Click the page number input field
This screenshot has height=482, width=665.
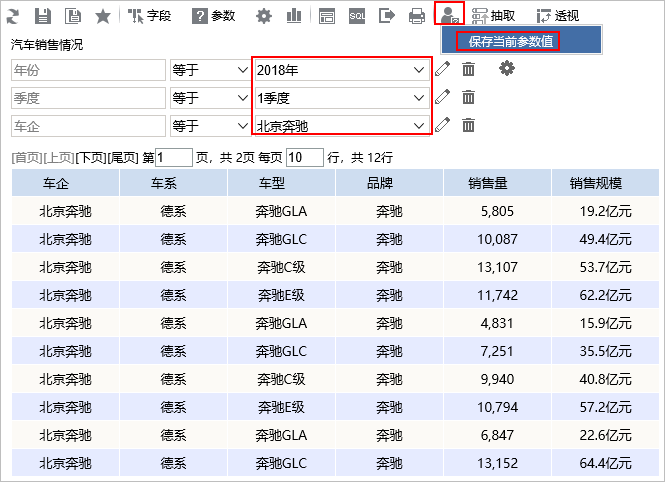(174, 158)
